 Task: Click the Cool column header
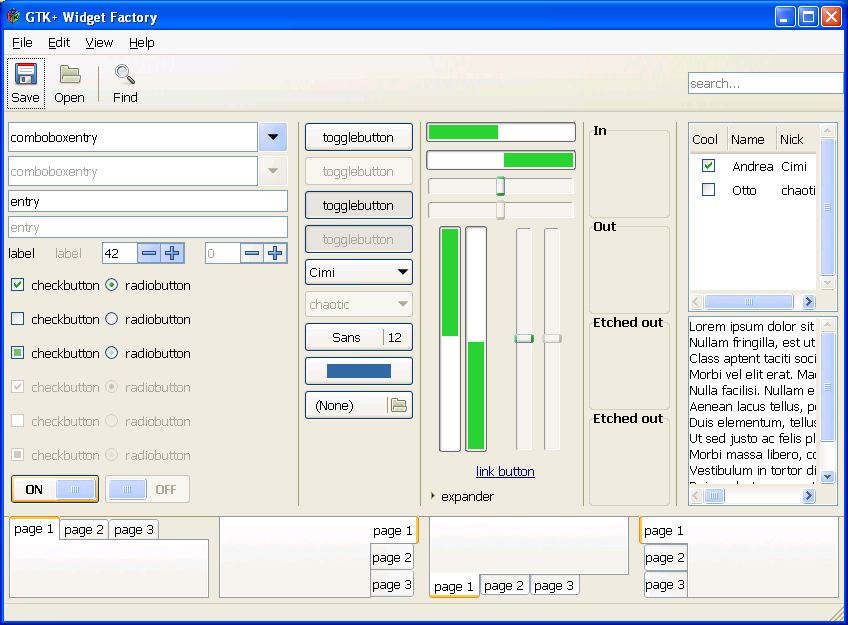click(x=707, y=139)
